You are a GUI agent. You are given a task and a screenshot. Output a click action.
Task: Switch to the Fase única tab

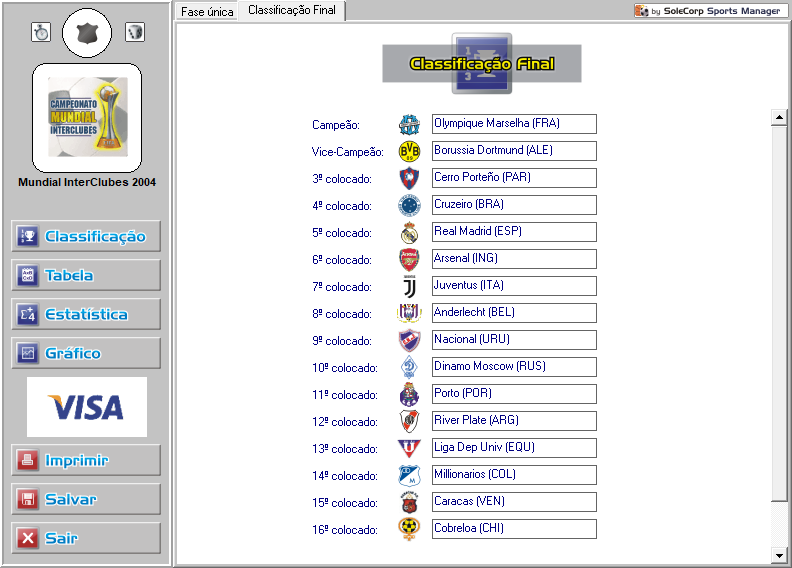(x=207, y=12)
